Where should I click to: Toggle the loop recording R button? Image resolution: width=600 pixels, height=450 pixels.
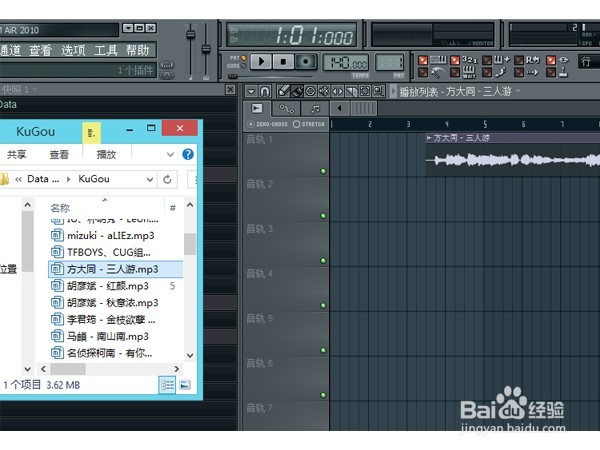pyautogui.click(x=529, y=60)
